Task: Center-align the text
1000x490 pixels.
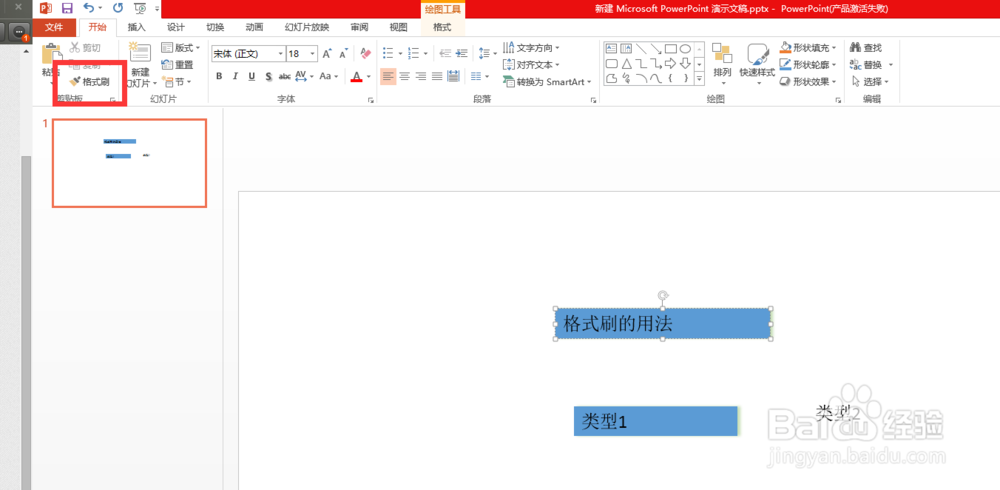Action: tap(404, 77)
